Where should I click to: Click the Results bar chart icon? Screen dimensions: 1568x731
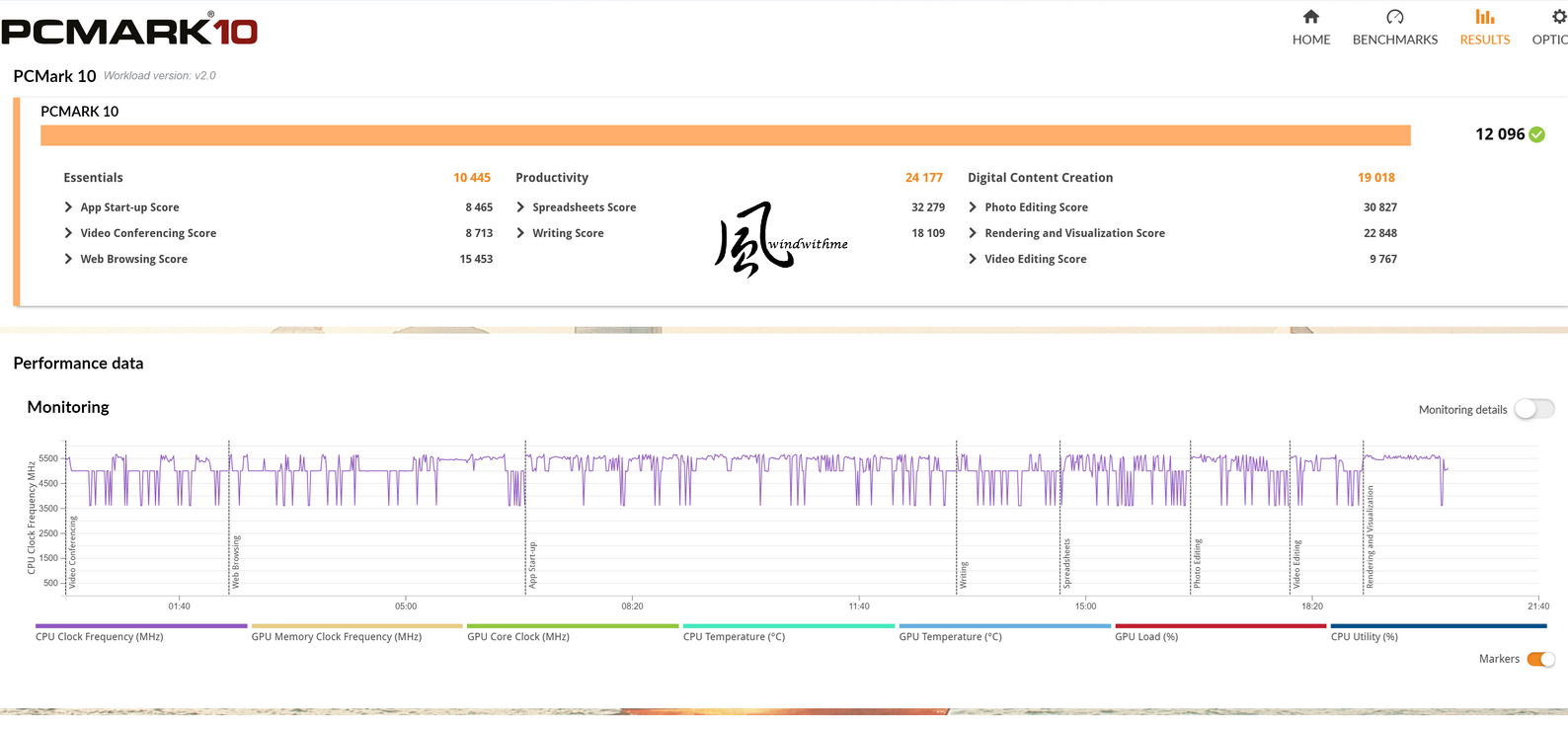[1484, 17]
